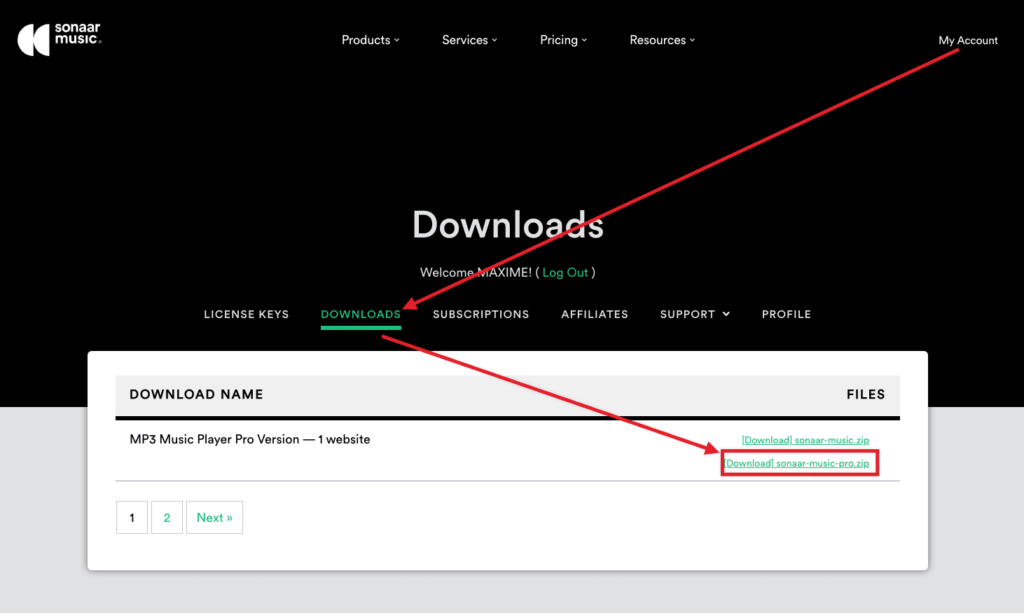Select page 1 in pagination
1024x613 pixels.
pos(132,517)
